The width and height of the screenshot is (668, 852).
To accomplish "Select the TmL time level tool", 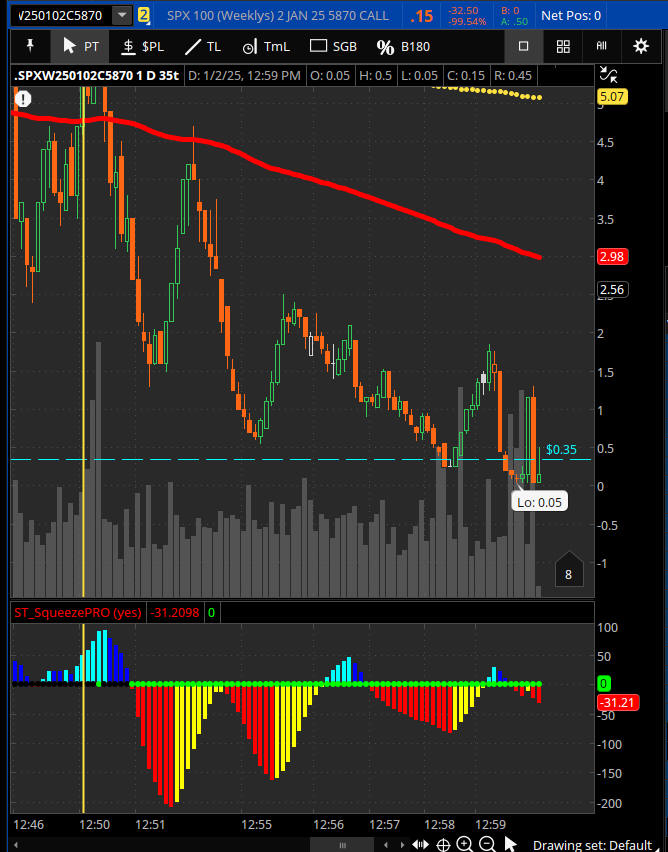I will (266, 46).
